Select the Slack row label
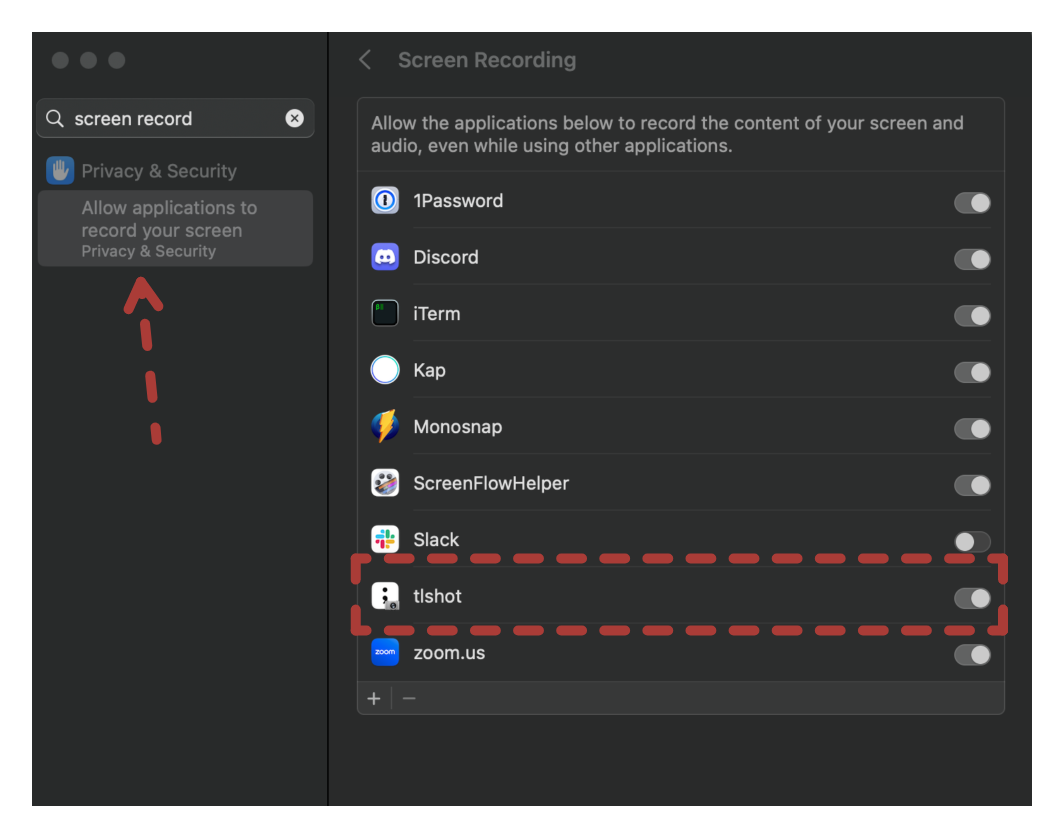1064x838 pixels. coord(436,539)
